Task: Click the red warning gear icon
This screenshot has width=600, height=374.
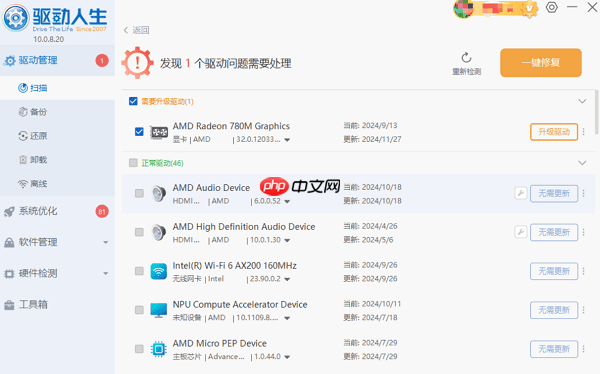Action: pyautogui.click(x=137, y=63)
